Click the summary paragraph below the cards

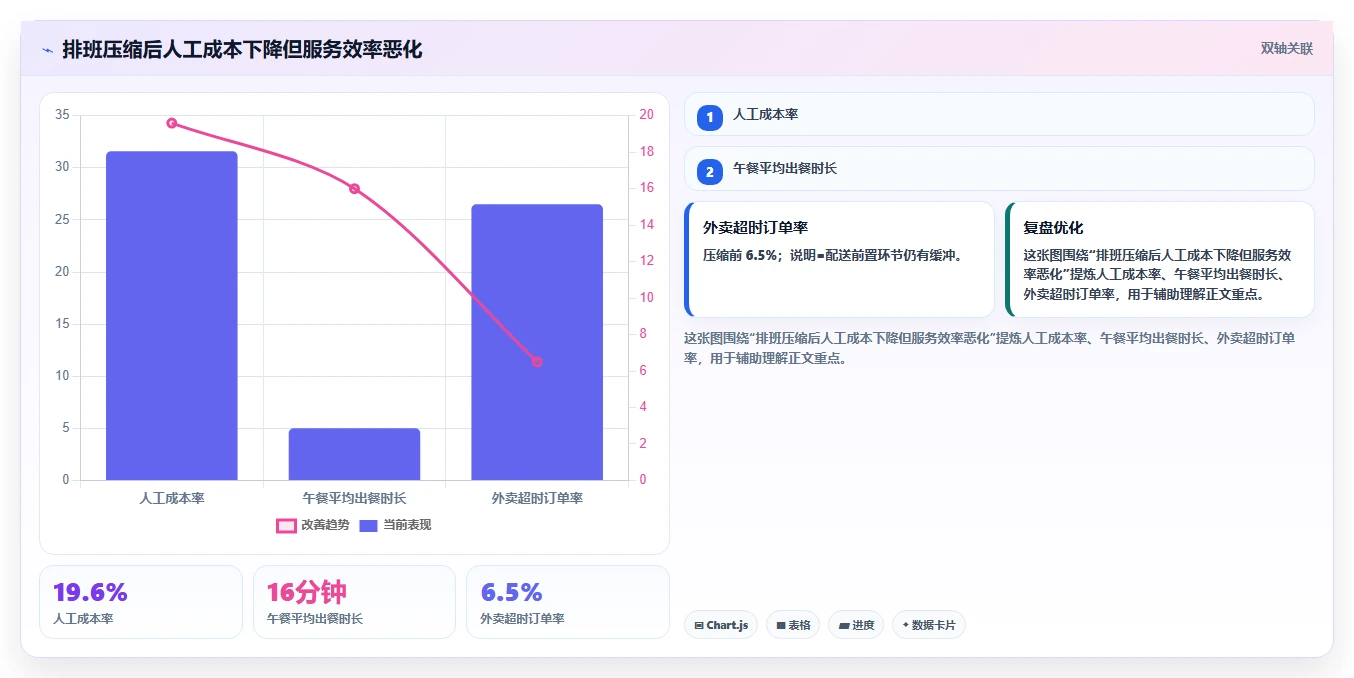(x=990, y=348)
